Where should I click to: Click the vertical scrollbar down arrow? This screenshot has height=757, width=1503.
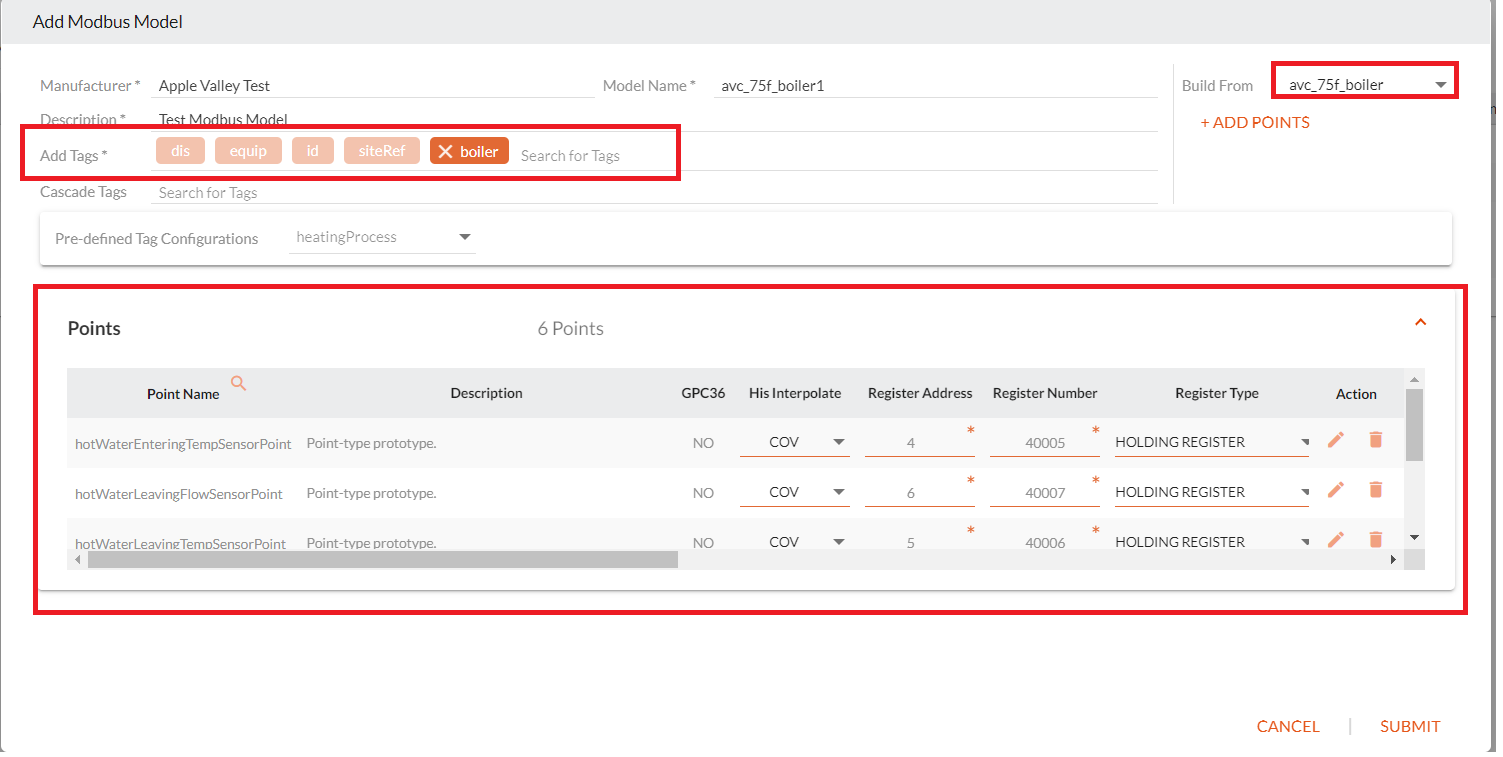click(1414, 538)
